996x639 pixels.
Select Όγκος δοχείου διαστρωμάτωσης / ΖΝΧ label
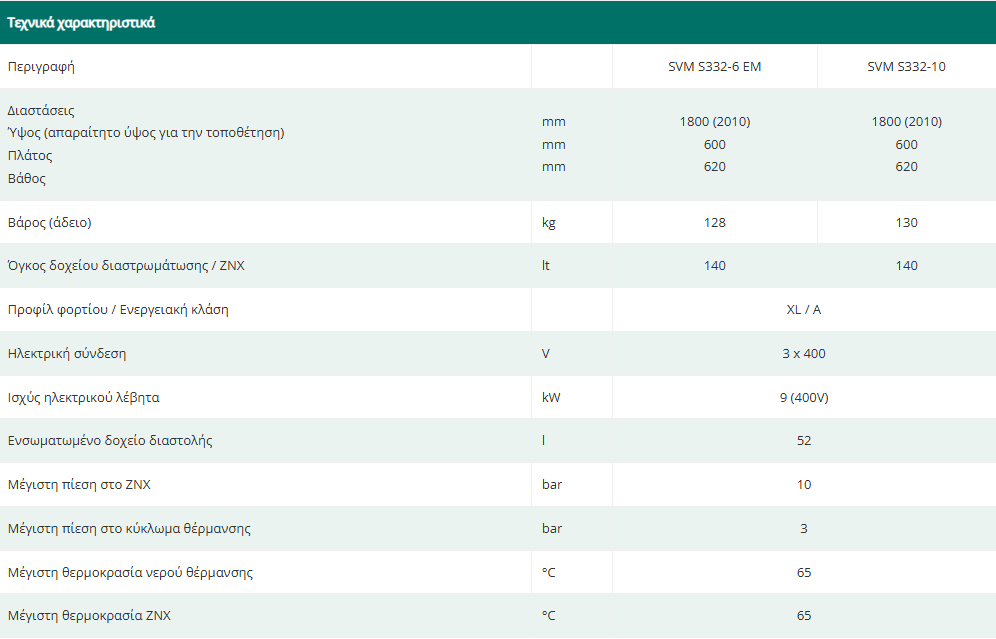[x=126, y=266]
